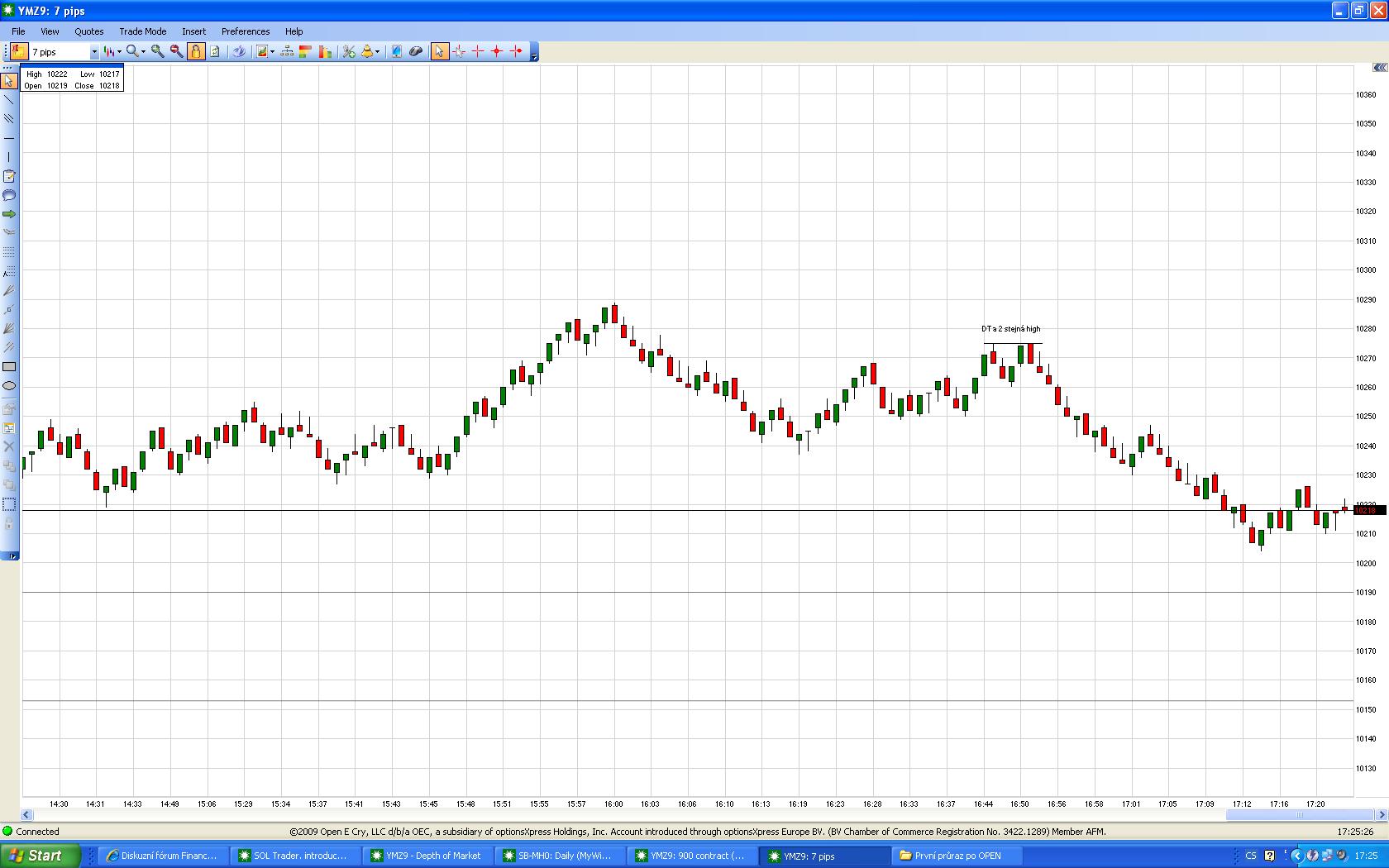Toggle the pinned note button beside 7 pips
This screenshot has width=1389, height=868.
click(x=19, y=51)
